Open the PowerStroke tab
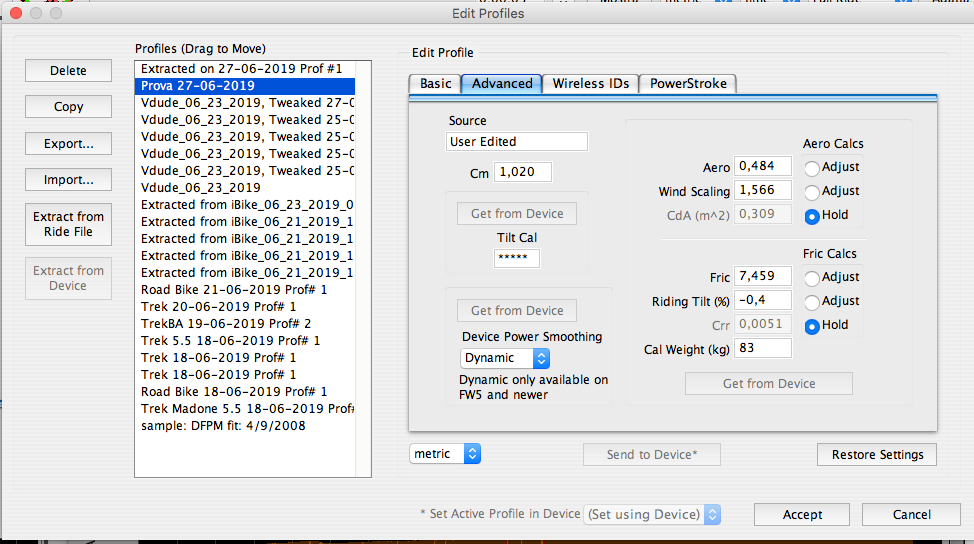 click(x=689, y=84)
